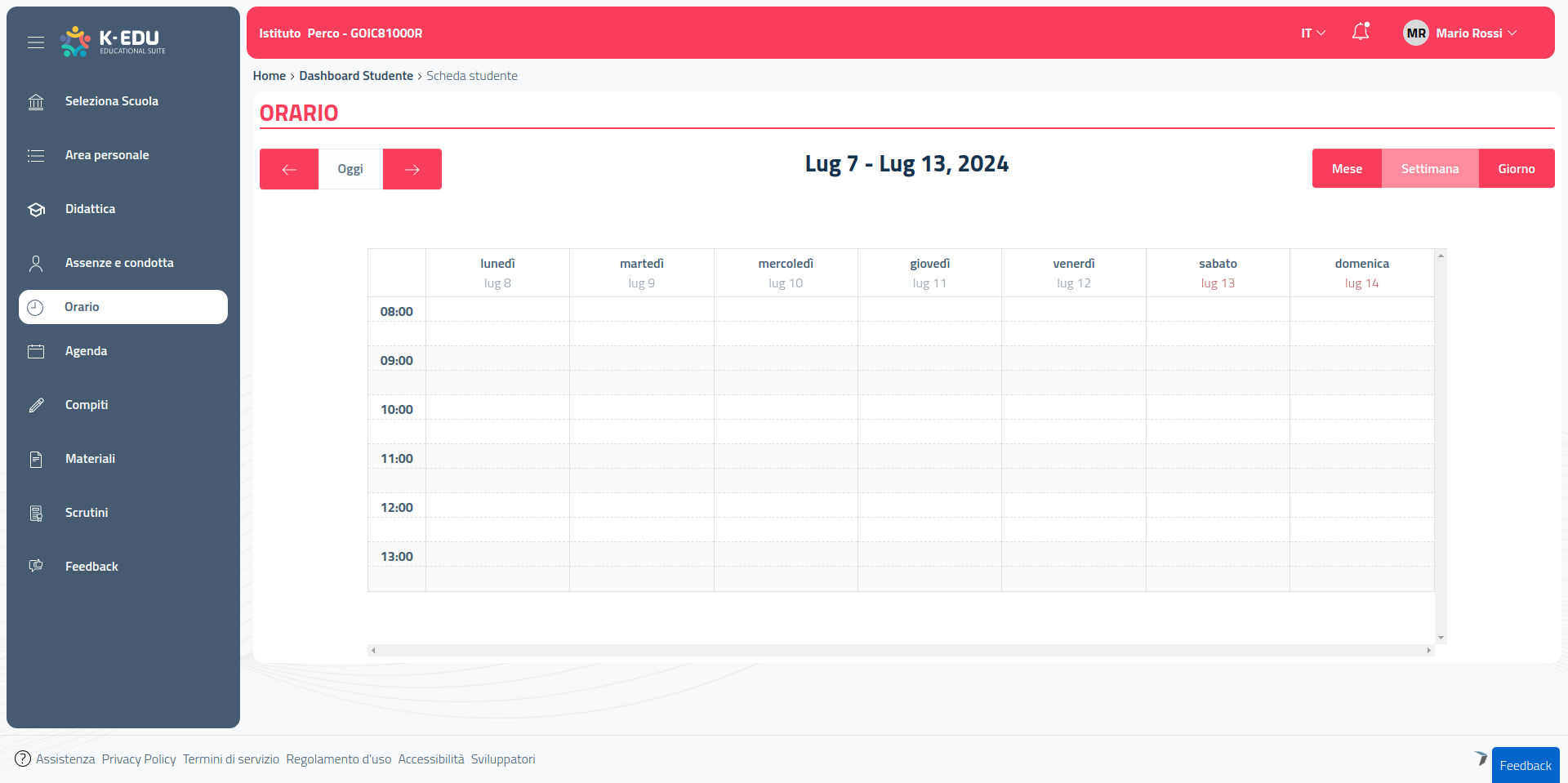This screenshot has width=1568, height=783.
Task: Click the Scrutini document icon
Action: click(36, 514)
